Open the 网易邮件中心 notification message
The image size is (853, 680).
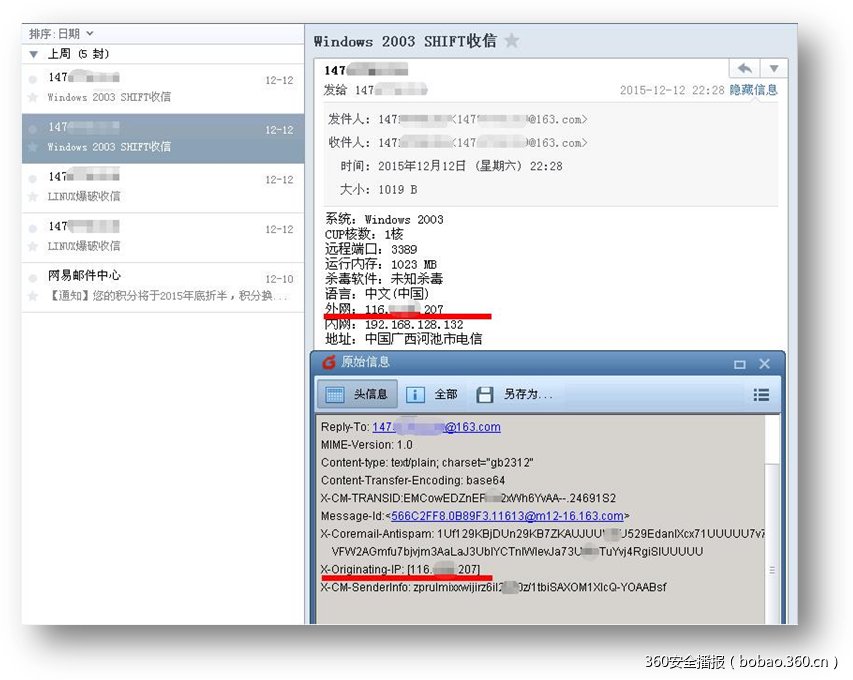pos(163,287)
